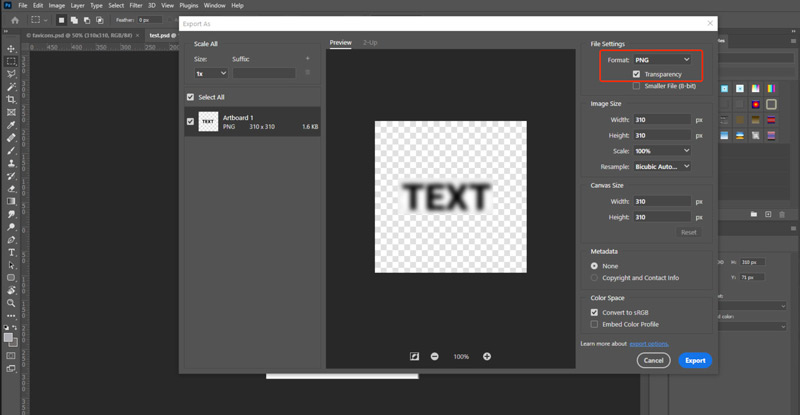Open the 1x size dropdown
The image size is (800, 415).
pos(211,74)
